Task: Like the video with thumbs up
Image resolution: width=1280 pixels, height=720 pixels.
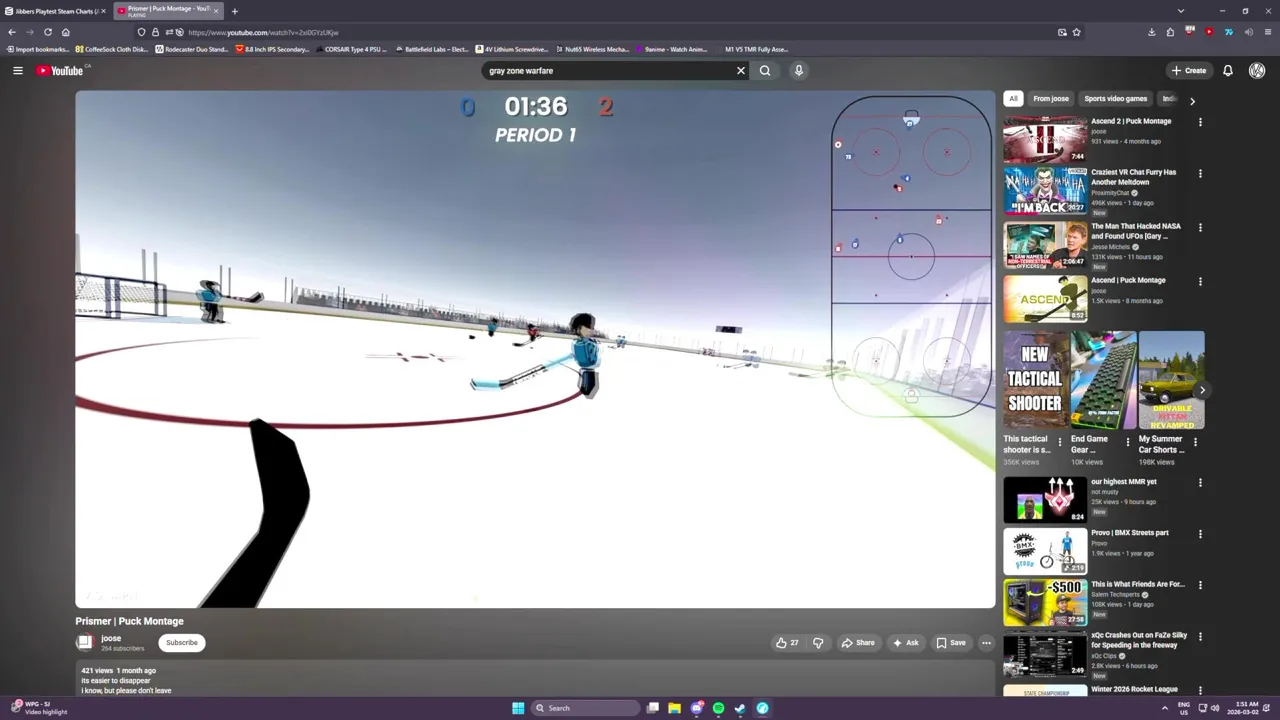Action: coord(788,643)
